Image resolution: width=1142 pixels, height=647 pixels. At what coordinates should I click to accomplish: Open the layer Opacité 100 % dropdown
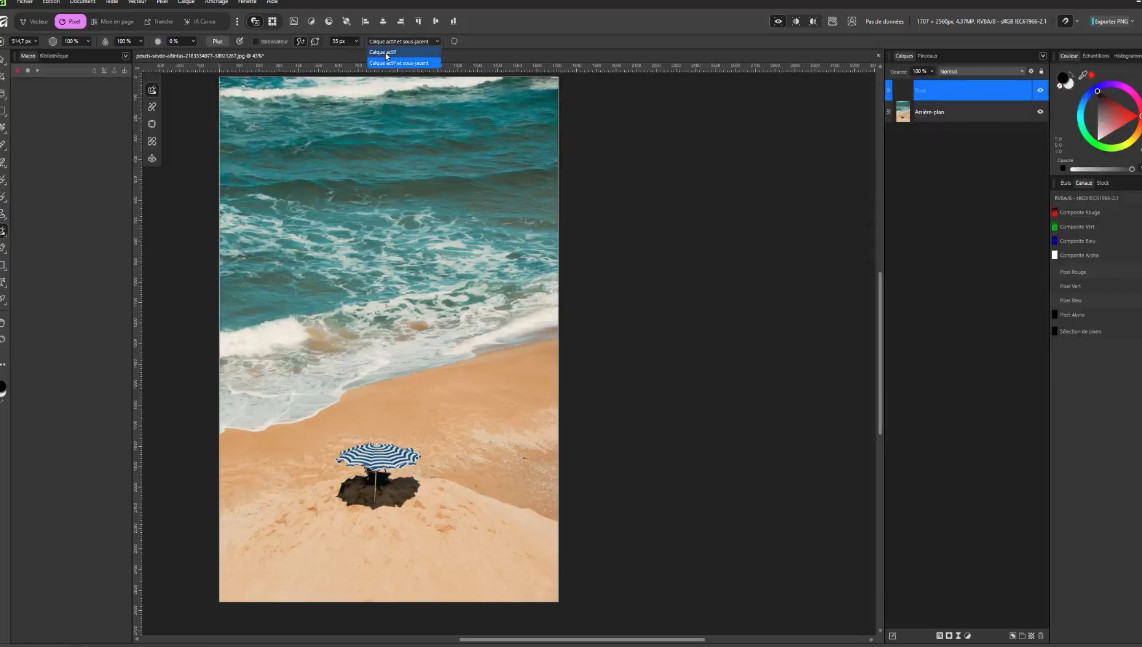point(923,71)
